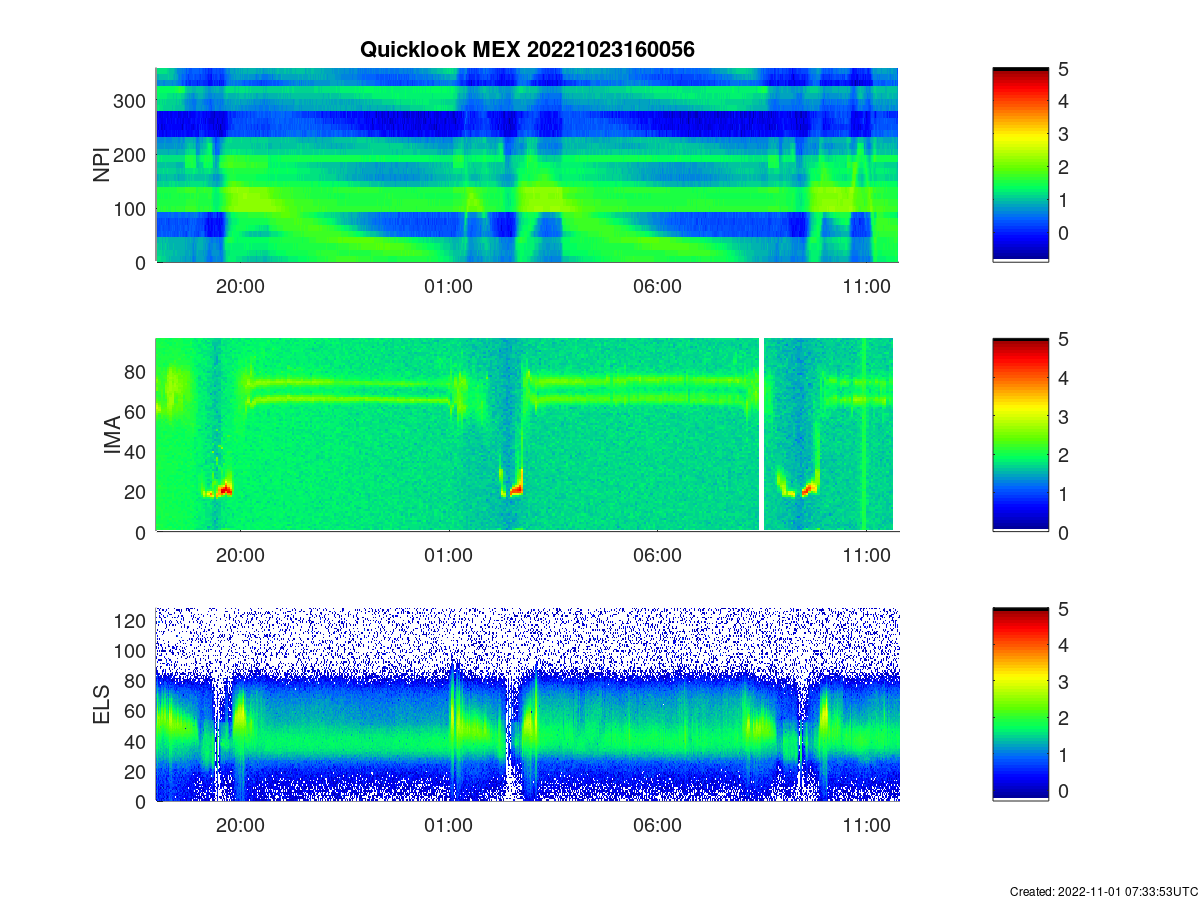Click the 20:00 tick under IMA panel
The image size is (1200, 900).
click(x=240, y=556)
